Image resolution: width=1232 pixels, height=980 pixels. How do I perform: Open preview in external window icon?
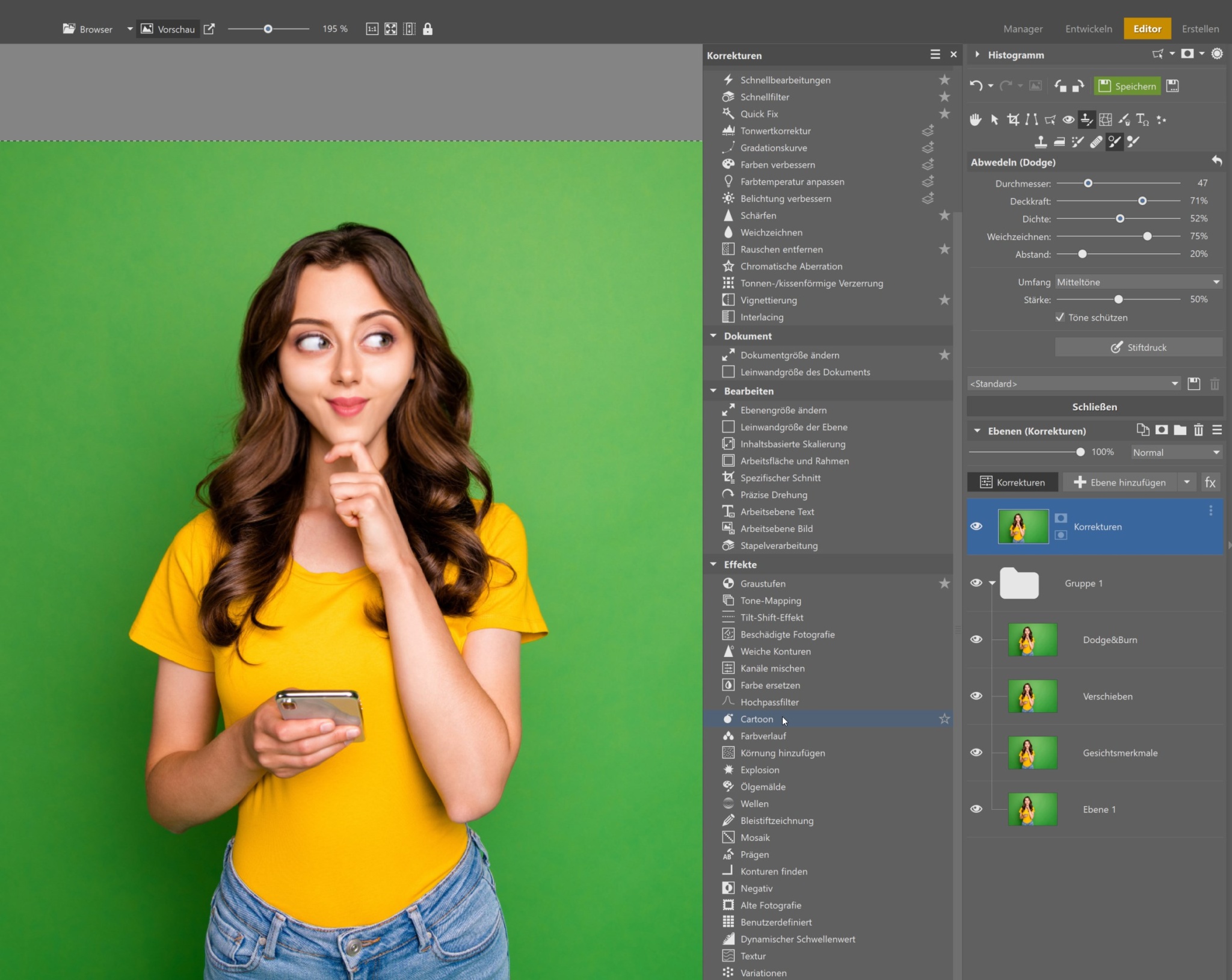(x=209, y=29)
